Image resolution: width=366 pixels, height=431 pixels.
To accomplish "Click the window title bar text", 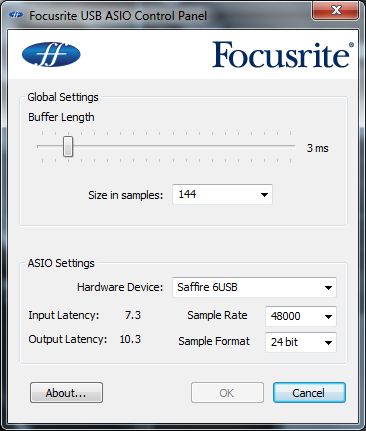I will coord(118,16).
